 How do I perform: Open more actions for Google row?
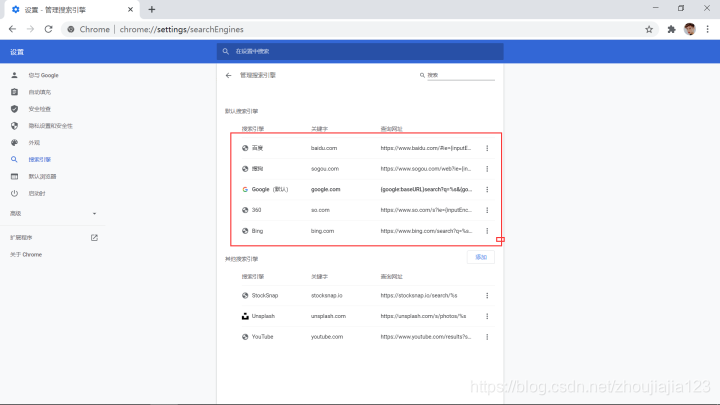coord(487,189)
